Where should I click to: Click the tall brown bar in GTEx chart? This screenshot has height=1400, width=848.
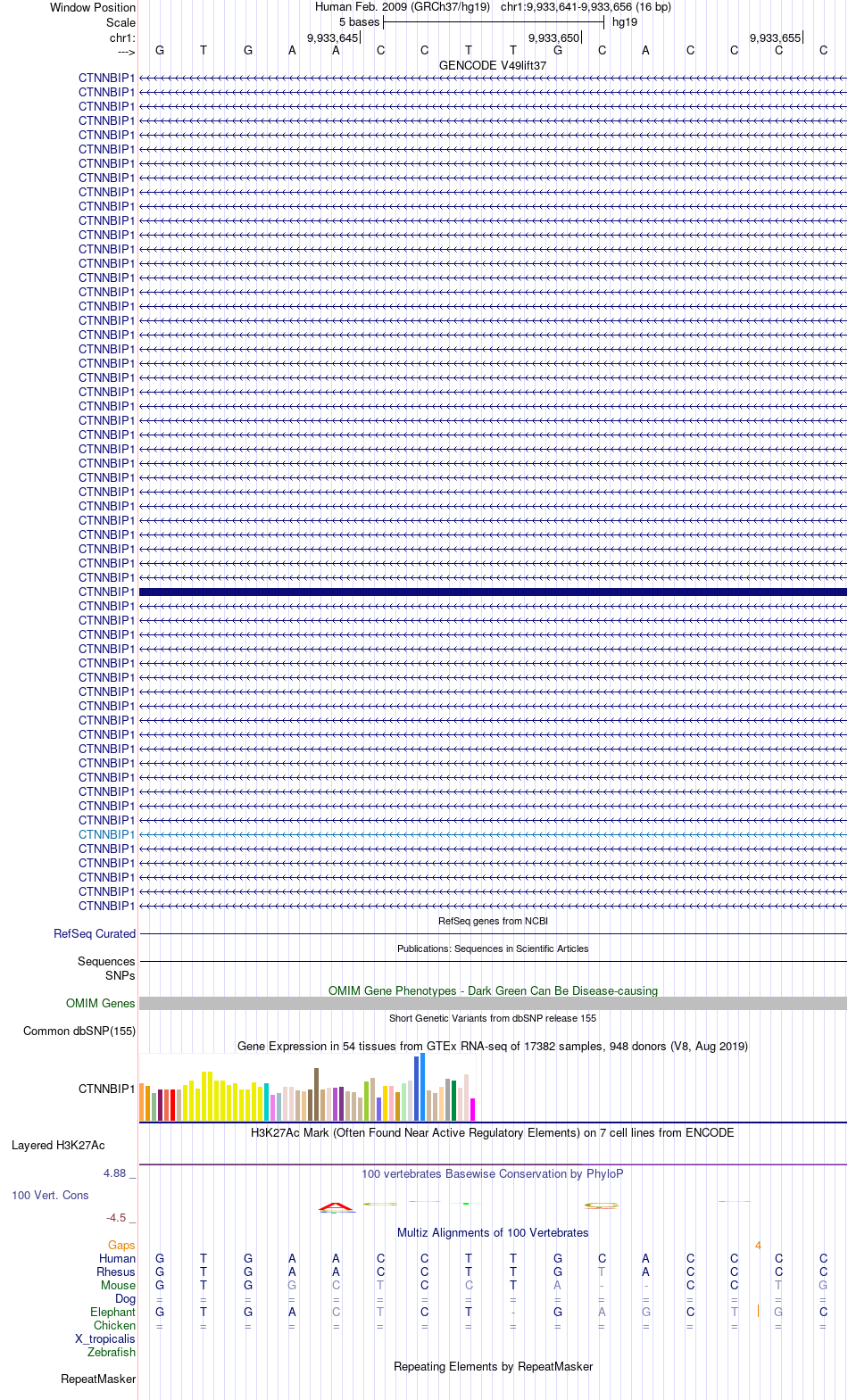pyautogui.click(x=316, y=1094)
